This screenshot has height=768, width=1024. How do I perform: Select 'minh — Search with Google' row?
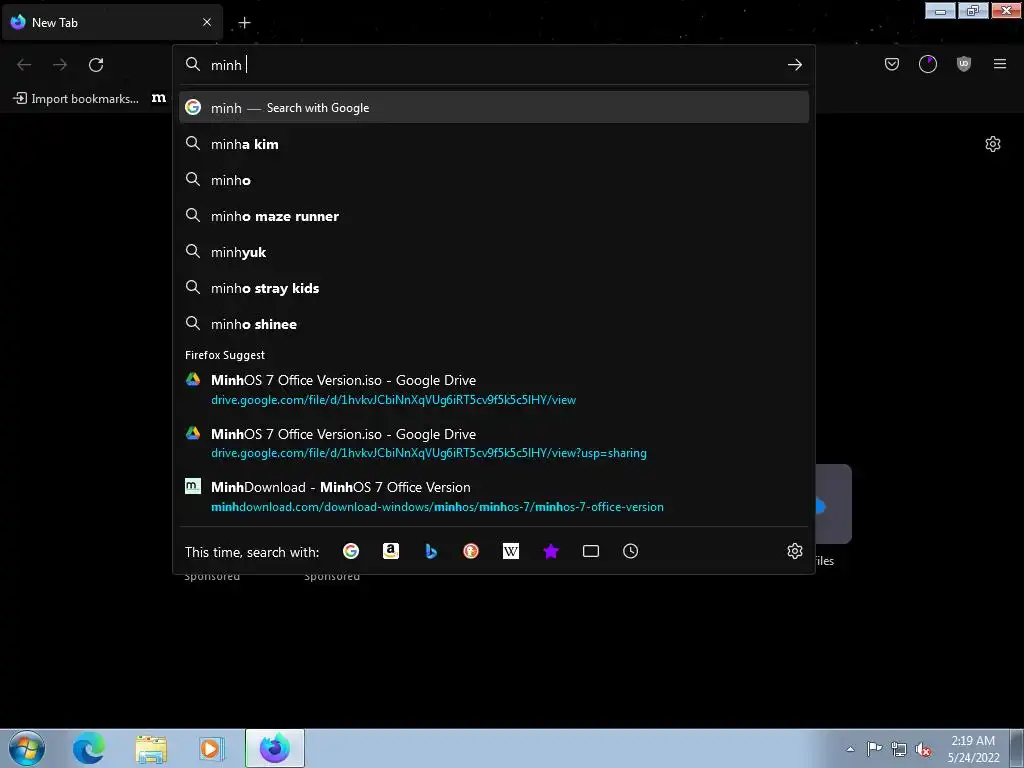point(494,108)
